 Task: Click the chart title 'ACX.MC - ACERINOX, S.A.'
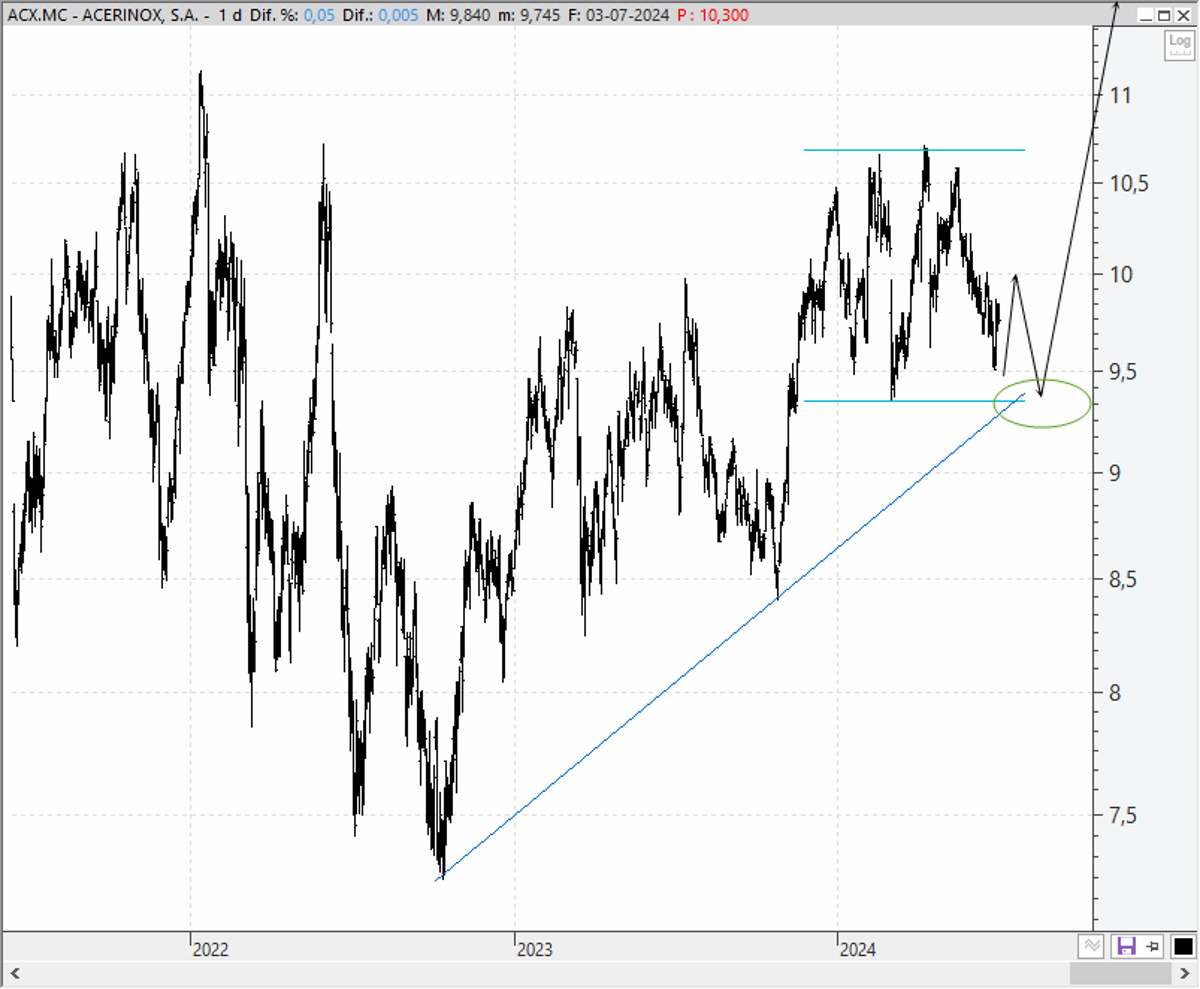click(x=104, y=16)
